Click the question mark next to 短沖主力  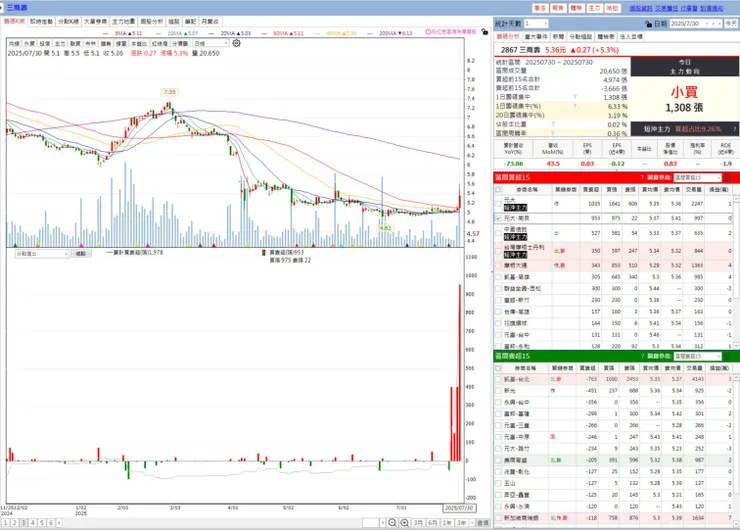pyautogui.click(x=734, y=128)
